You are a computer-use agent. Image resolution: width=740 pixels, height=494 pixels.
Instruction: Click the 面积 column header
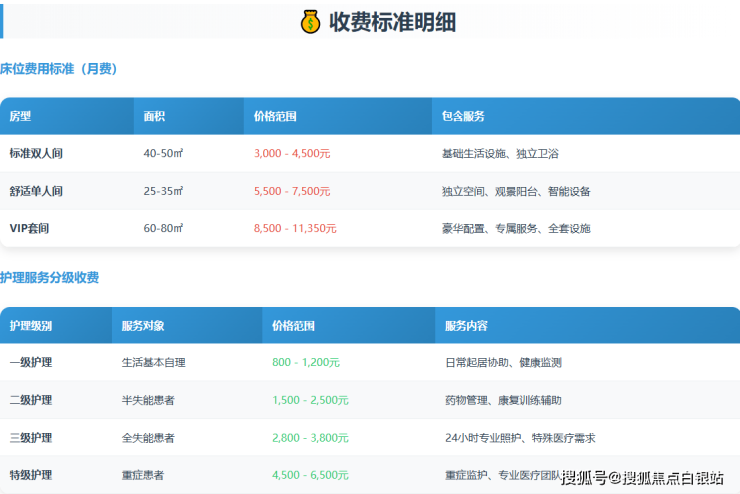(x=154, y=116)
